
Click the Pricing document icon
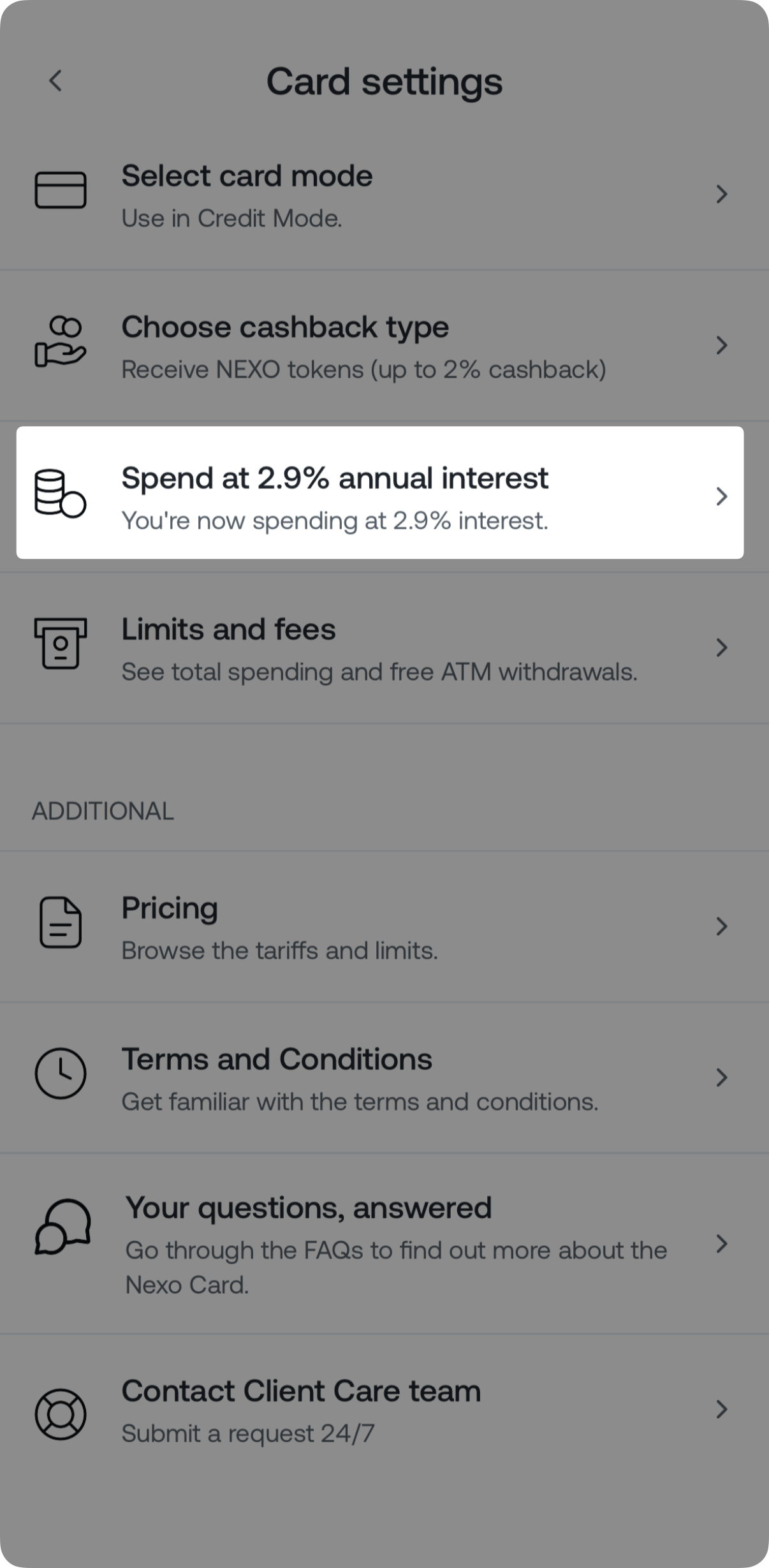pos(61,922)
